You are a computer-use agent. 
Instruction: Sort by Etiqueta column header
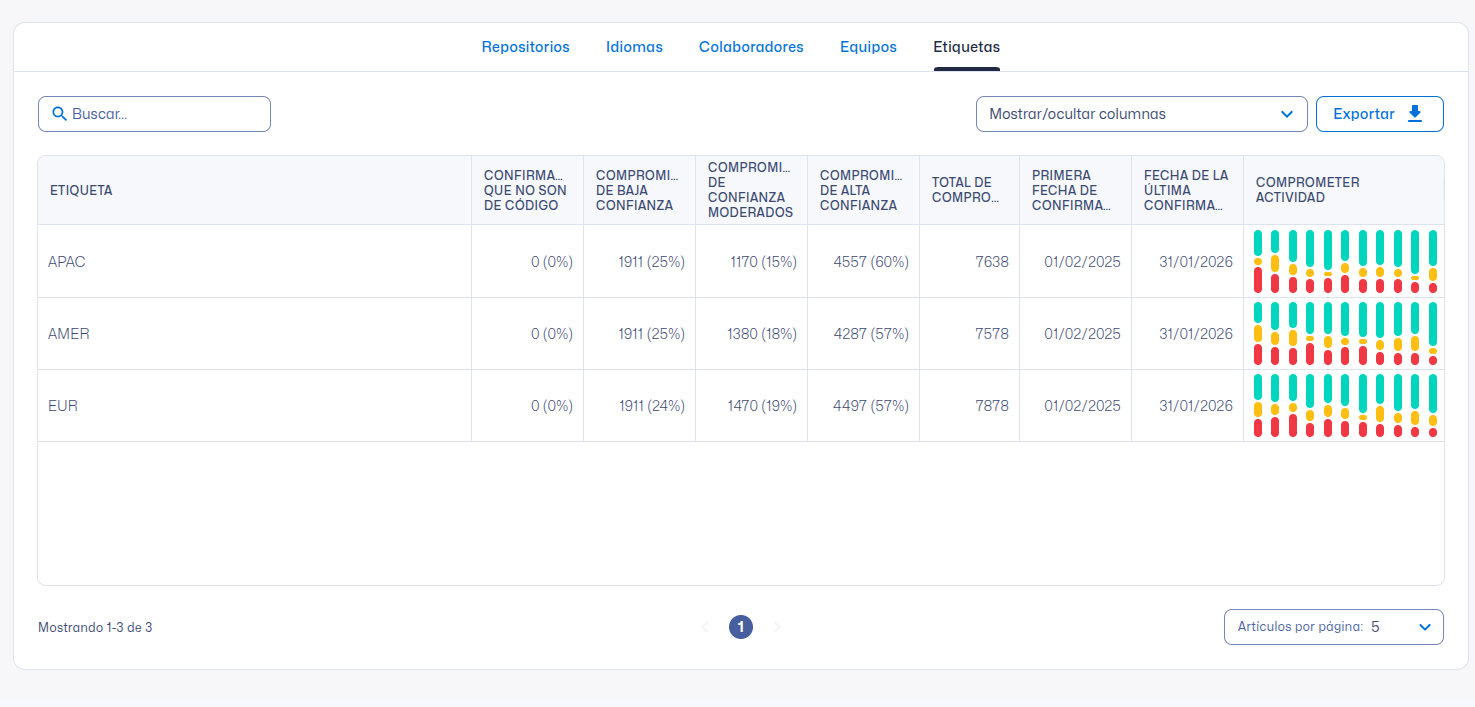(82, 190)
